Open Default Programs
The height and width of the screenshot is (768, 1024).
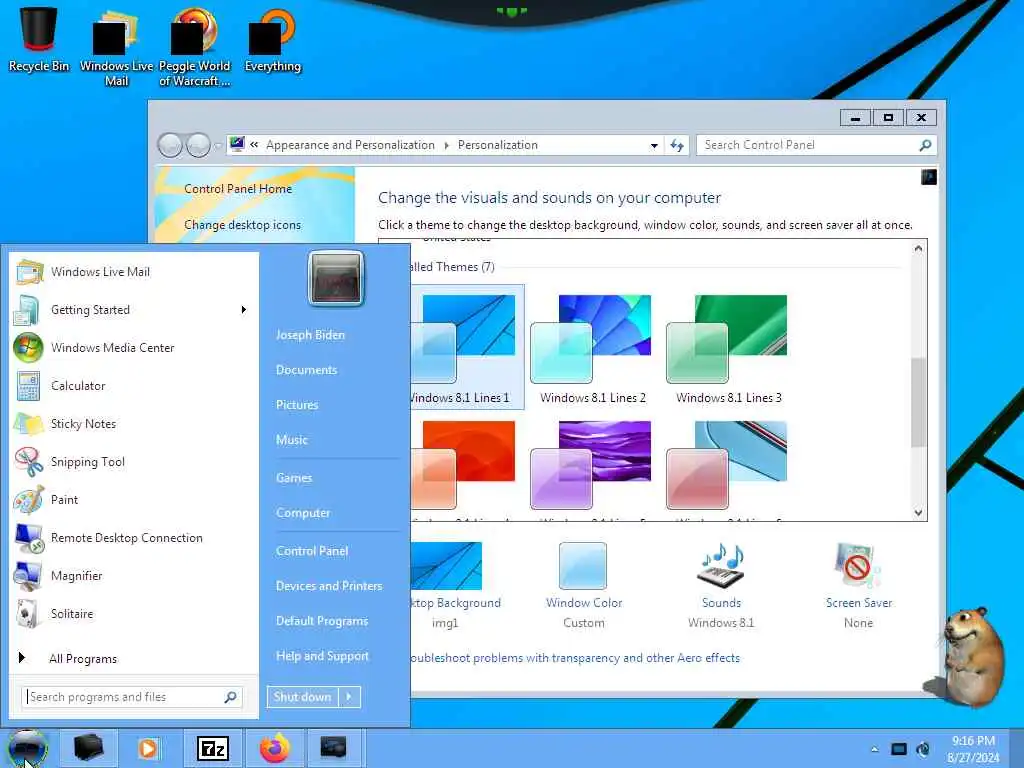tap(321, 621)
